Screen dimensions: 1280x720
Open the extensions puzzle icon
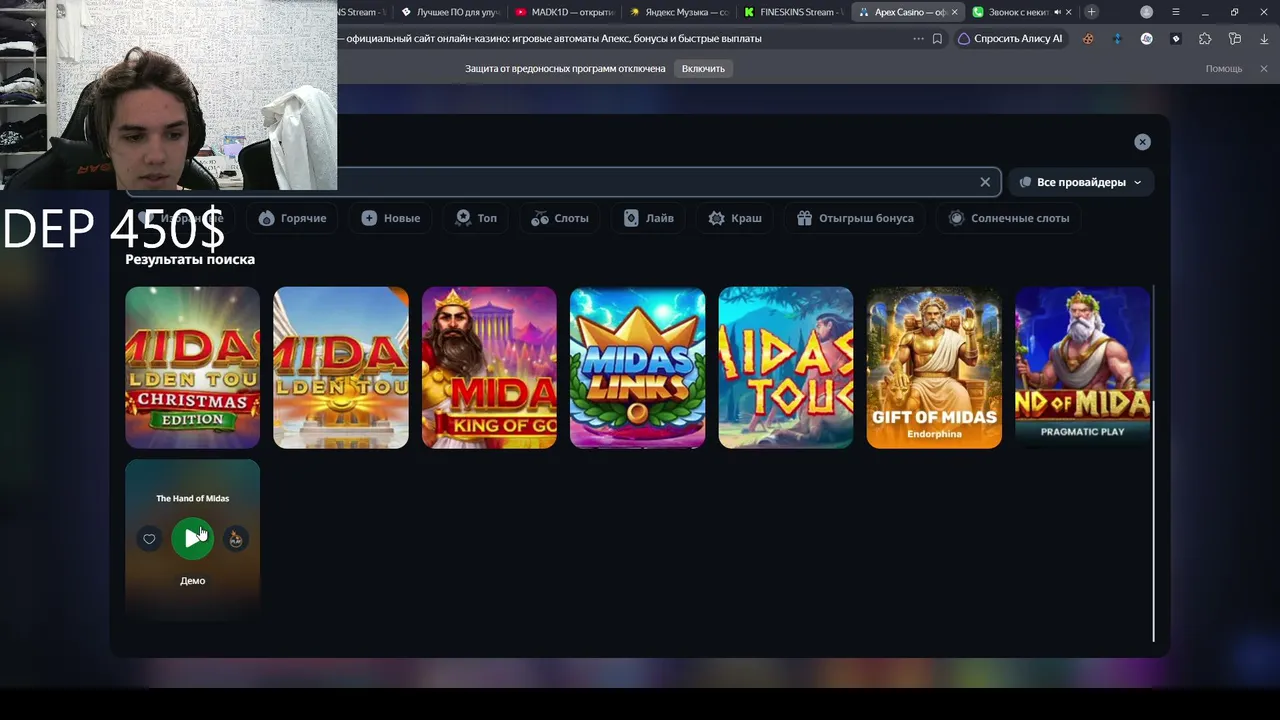coord(1205,39)
